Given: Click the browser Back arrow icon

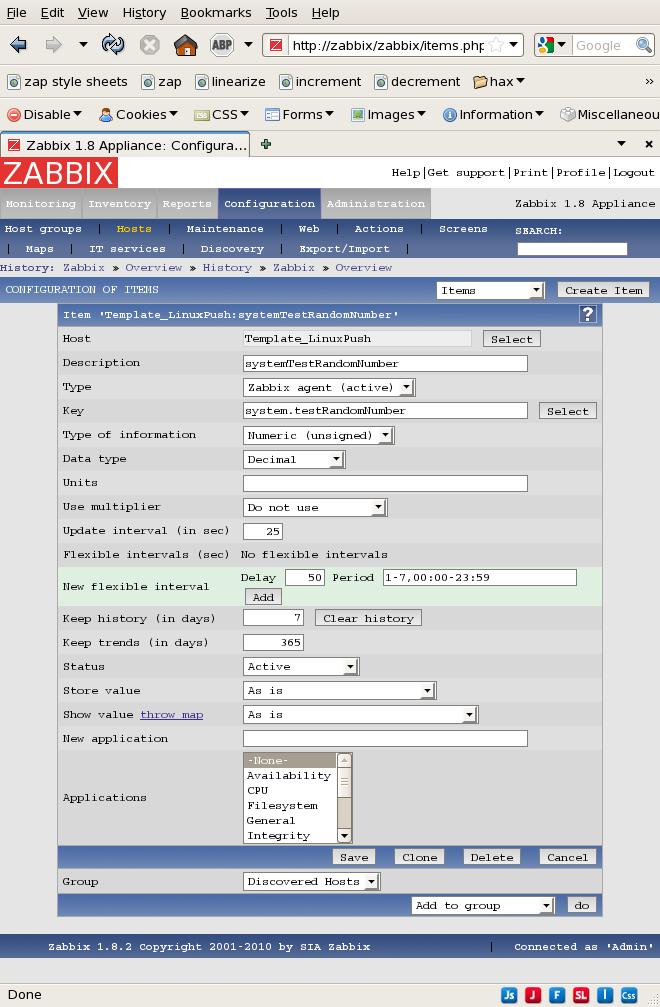Looking at the screenshot, I should pyautogui.click(x=19, y=45).
